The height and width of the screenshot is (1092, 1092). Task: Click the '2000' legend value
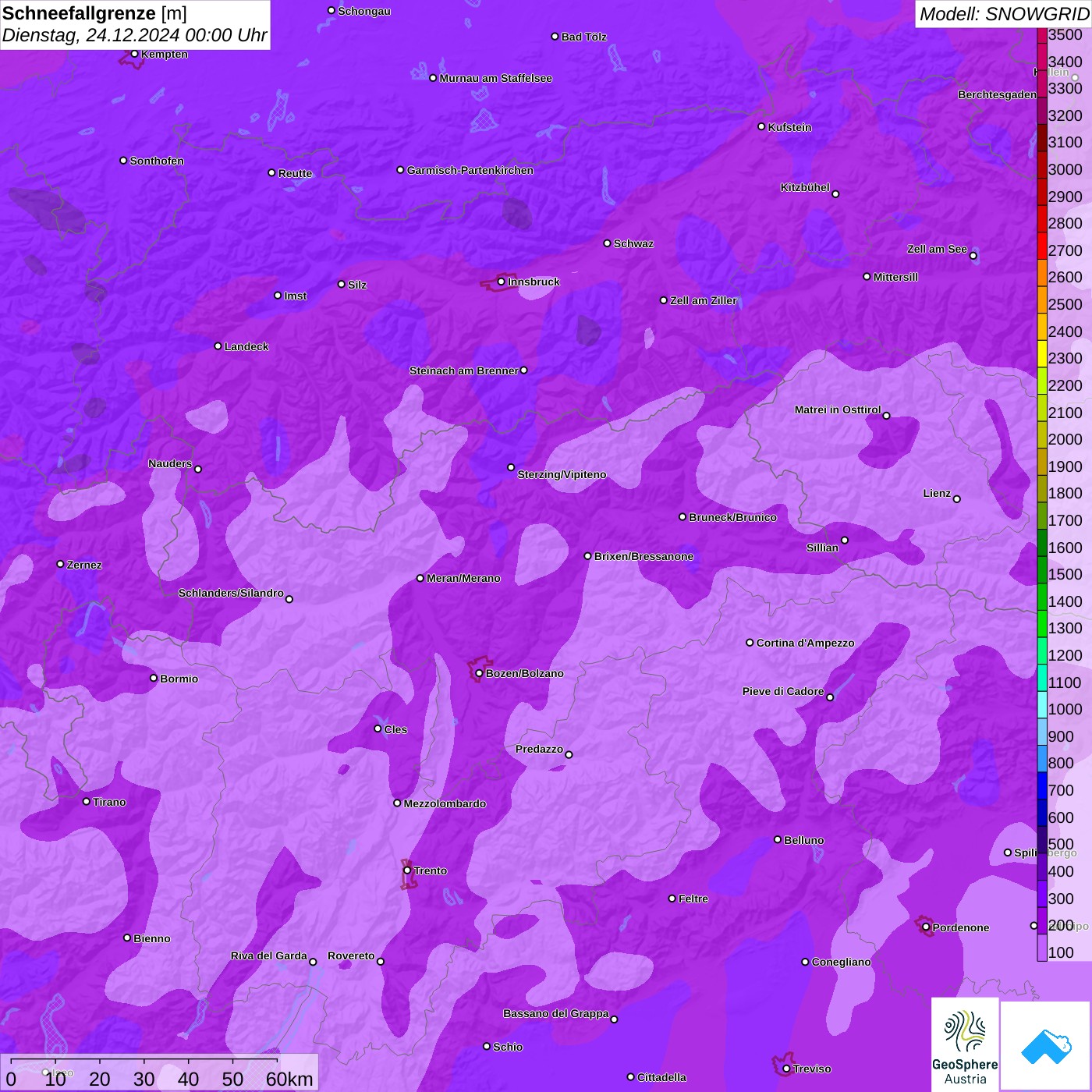click(1065, 439)
